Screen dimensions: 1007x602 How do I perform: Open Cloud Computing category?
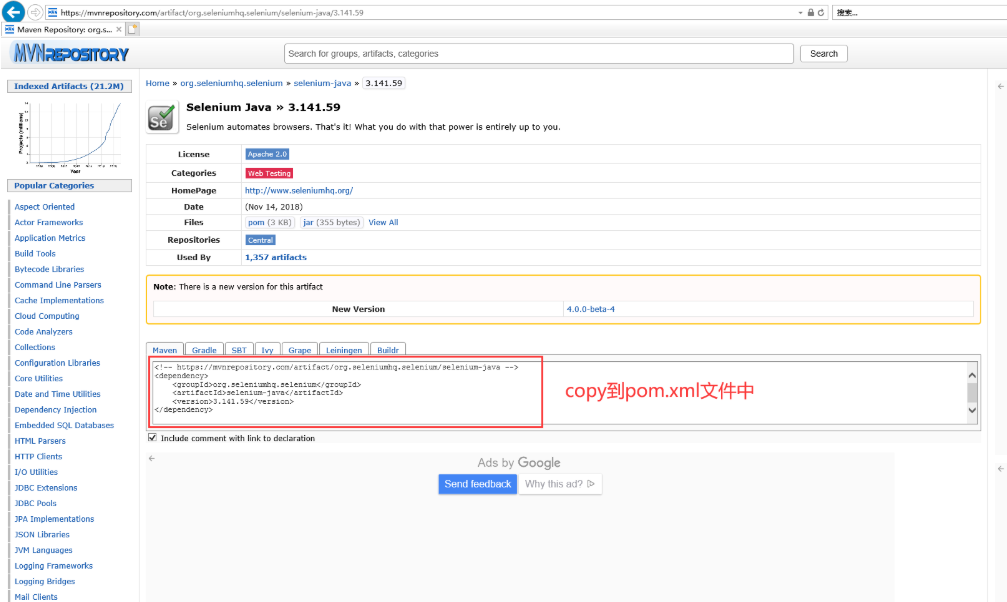point(47,316)
